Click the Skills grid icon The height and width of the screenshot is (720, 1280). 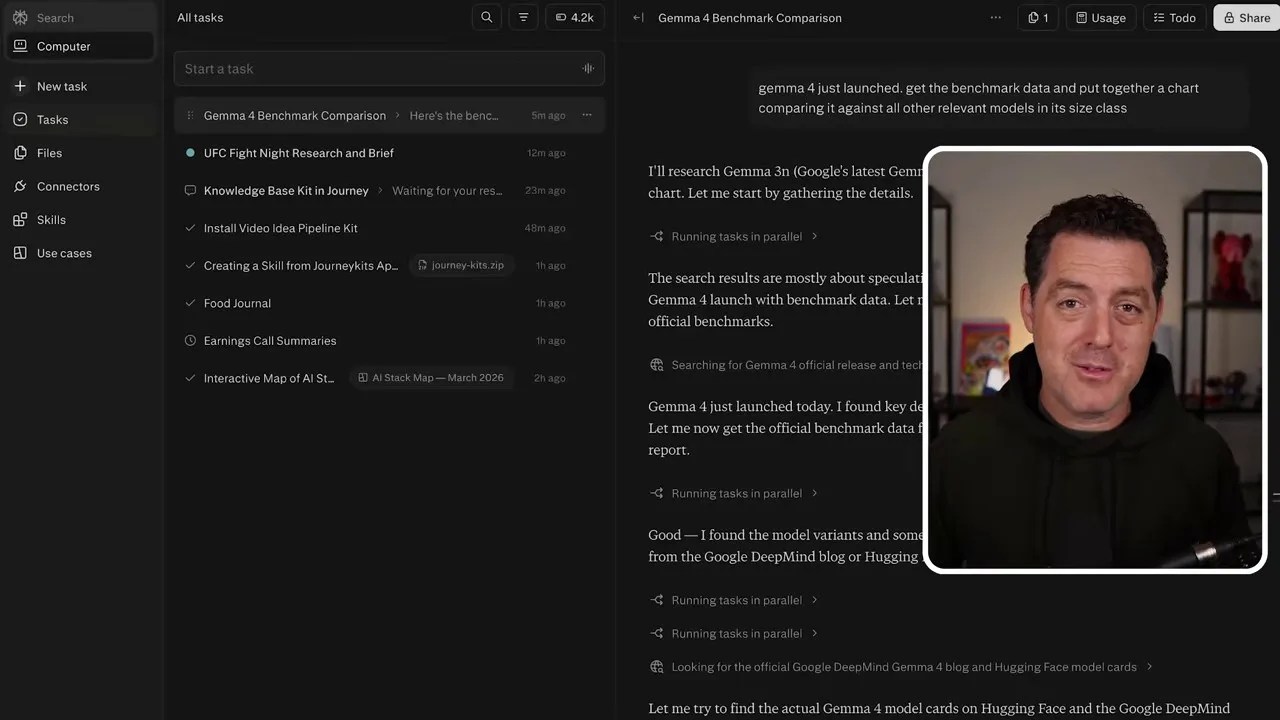20,220
